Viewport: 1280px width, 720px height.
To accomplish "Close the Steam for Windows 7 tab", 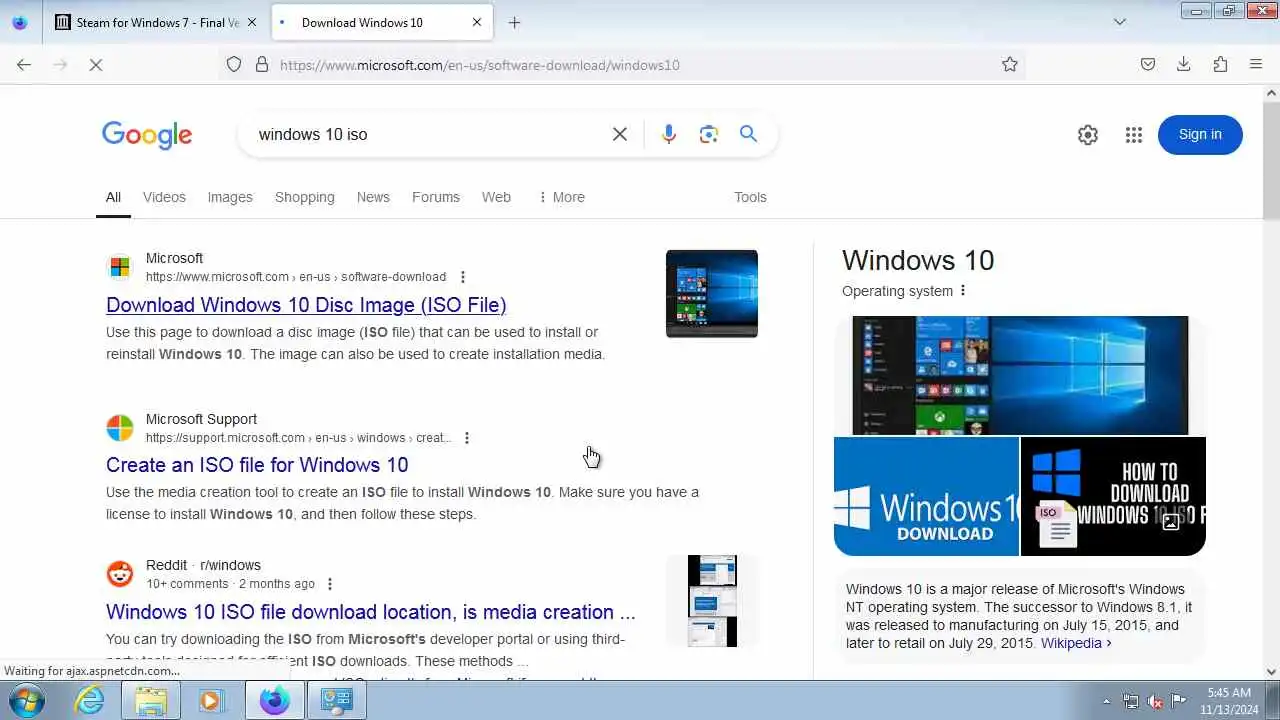I will (251, 22).
